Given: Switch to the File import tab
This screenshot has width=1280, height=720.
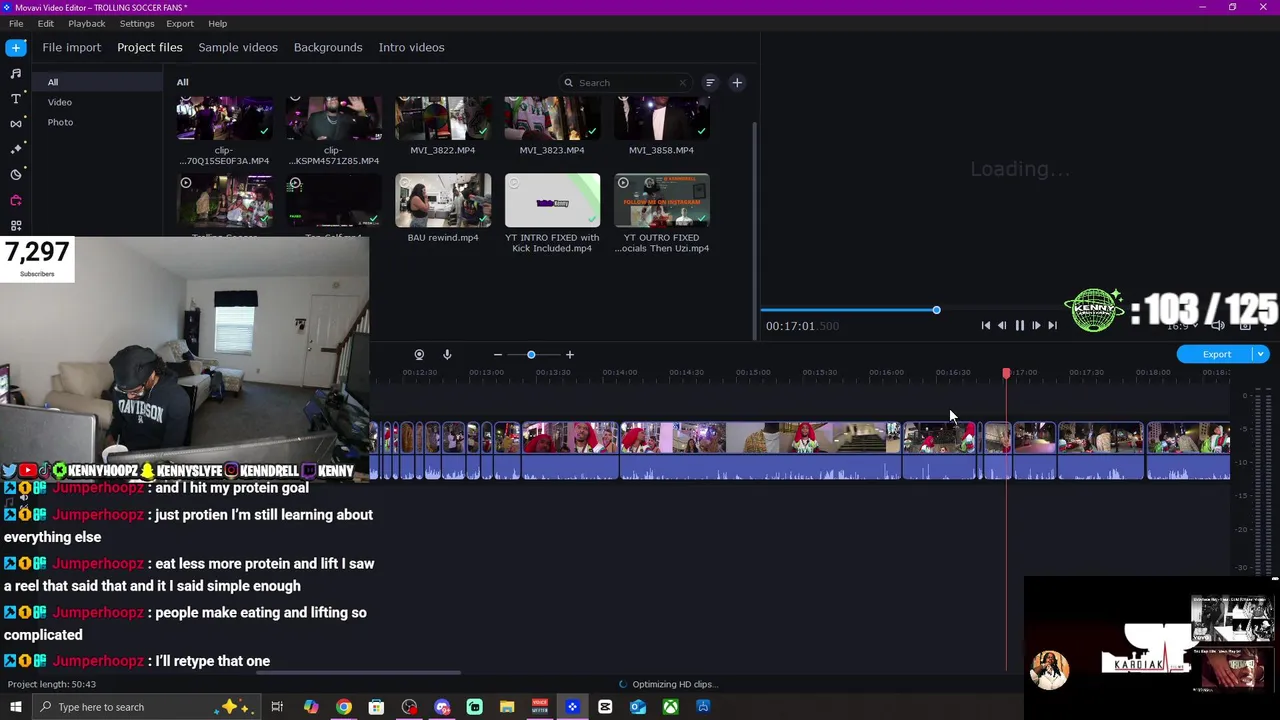Looking at the screenshot, I should (x=71, y=47).
